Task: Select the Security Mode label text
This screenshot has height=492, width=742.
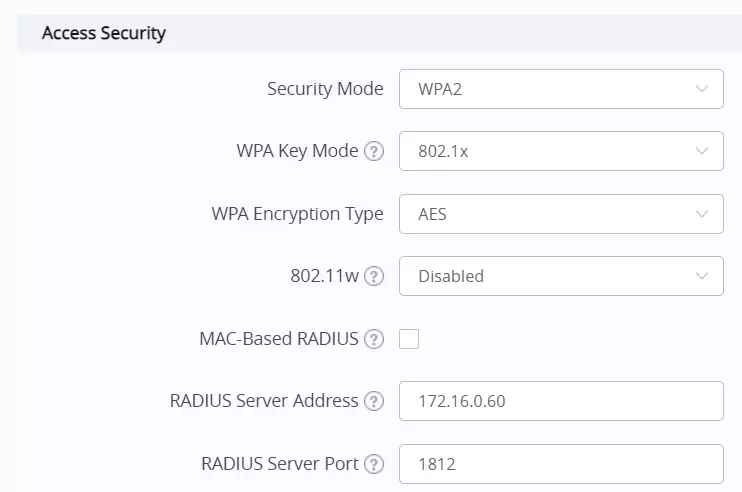Action: [325, 89]
